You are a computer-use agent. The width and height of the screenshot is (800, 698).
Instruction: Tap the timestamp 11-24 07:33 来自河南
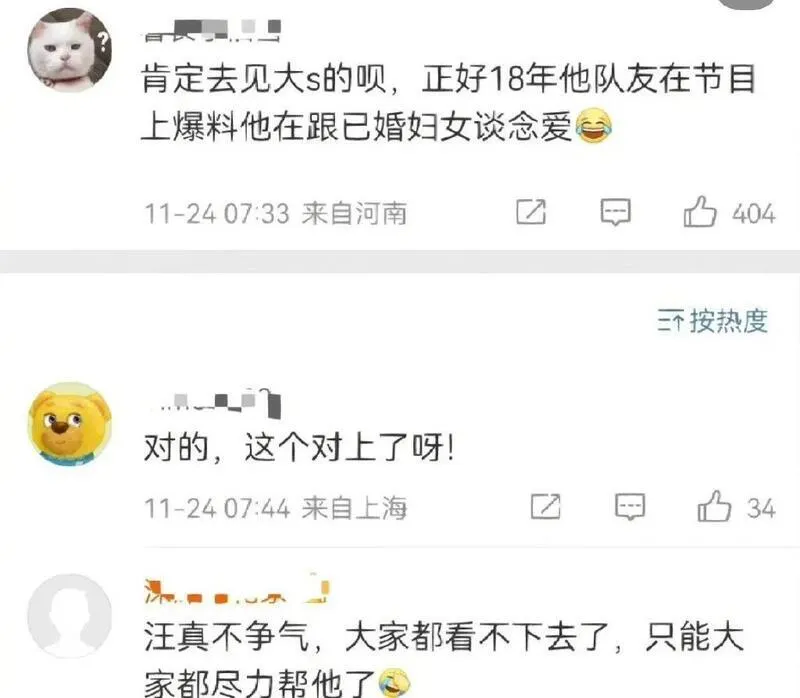pos(276,213)
